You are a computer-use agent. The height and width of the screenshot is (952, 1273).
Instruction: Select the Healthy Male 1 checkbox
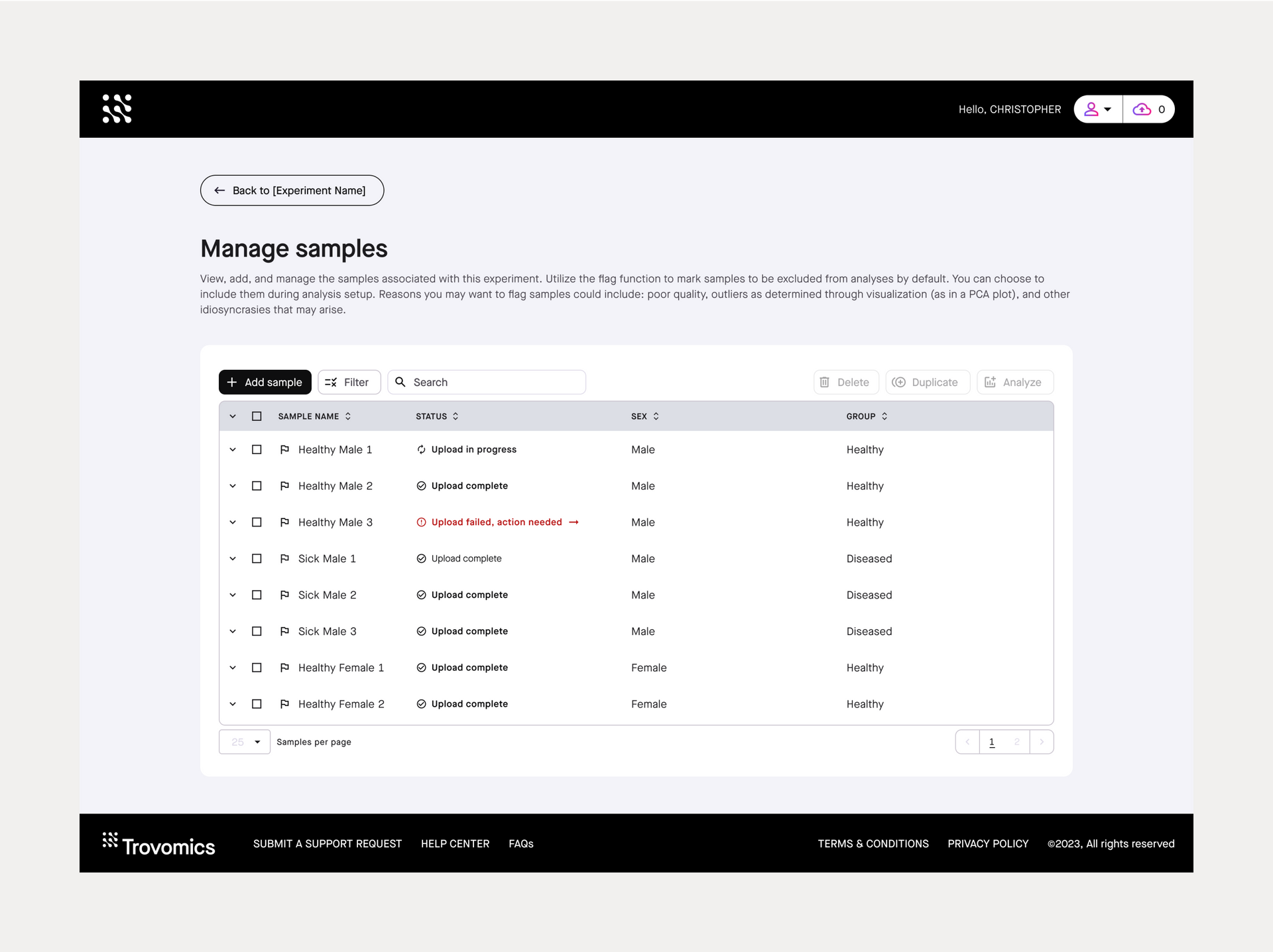coord(257,449)
